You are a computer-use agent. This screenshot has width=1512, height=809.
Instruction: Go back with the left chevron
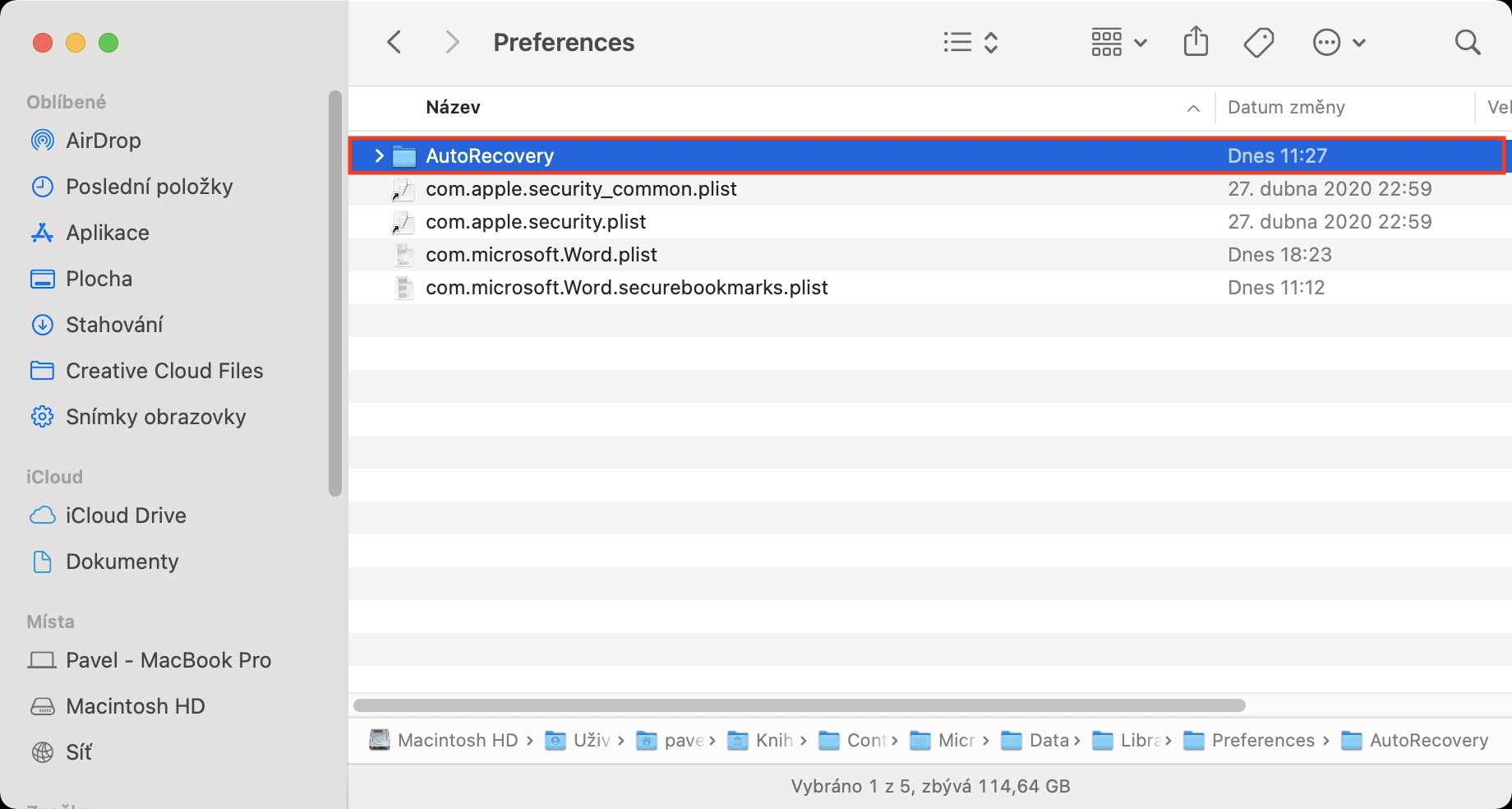[x=395, y=42]
